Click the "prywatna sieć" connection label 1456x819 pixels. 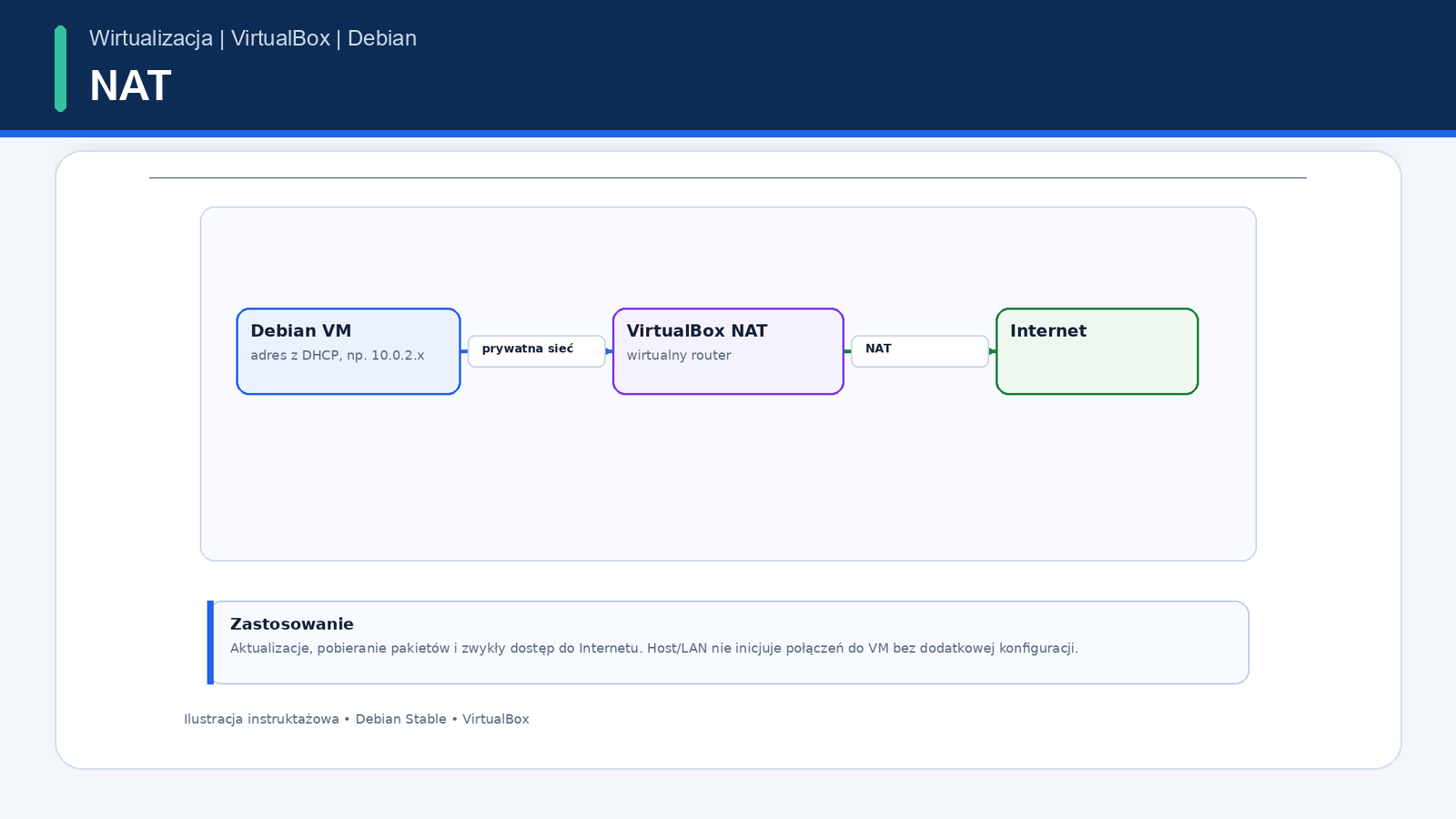[x=536, y=351]
